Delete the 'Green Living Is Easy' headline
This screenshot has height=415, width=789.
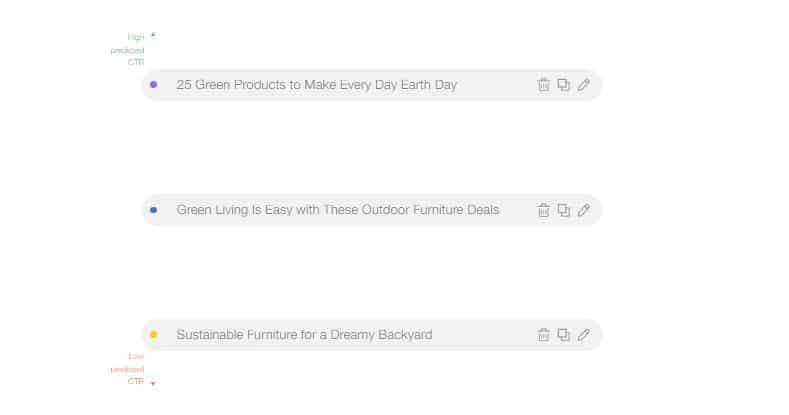point(543,210)
